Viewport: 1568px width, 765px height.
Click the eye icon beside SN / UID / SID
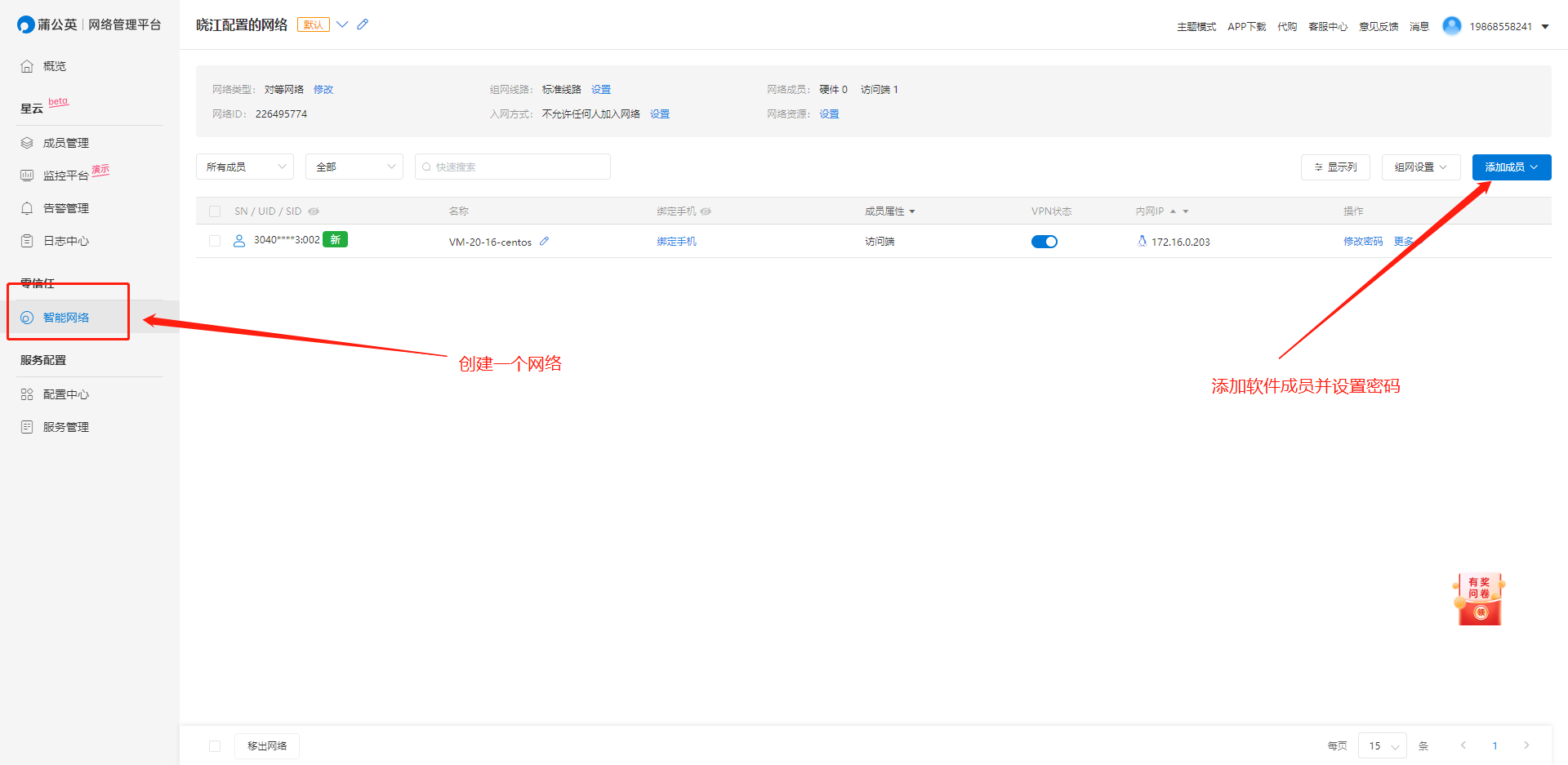tap(314, 211)
